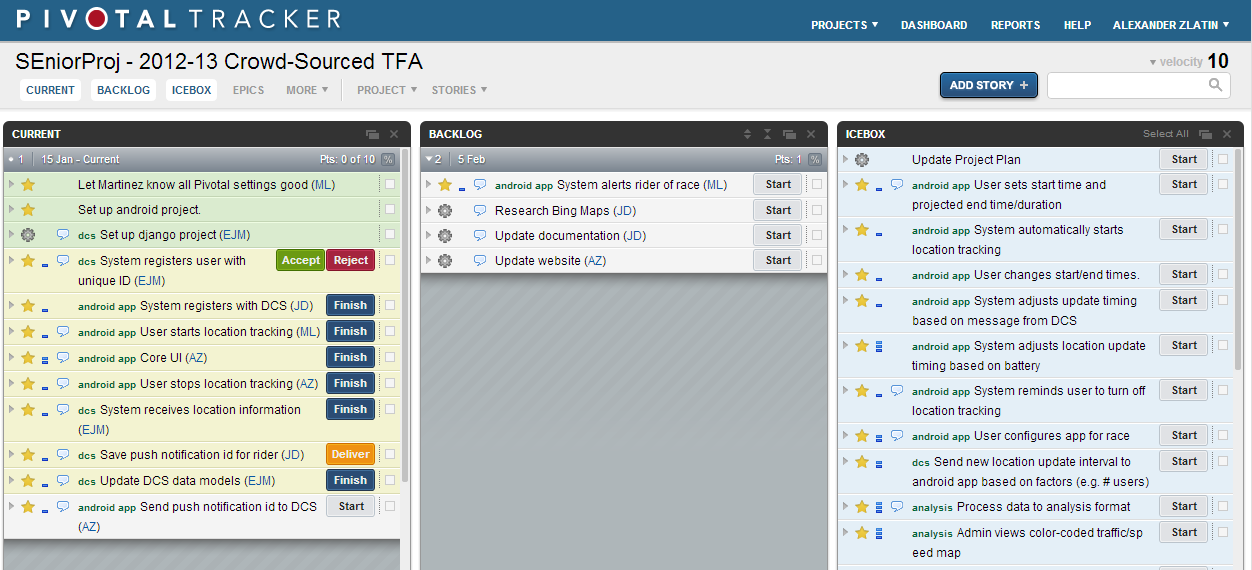Click ADD STORY button
The image size is (1252, 570).
coord(989,85)
